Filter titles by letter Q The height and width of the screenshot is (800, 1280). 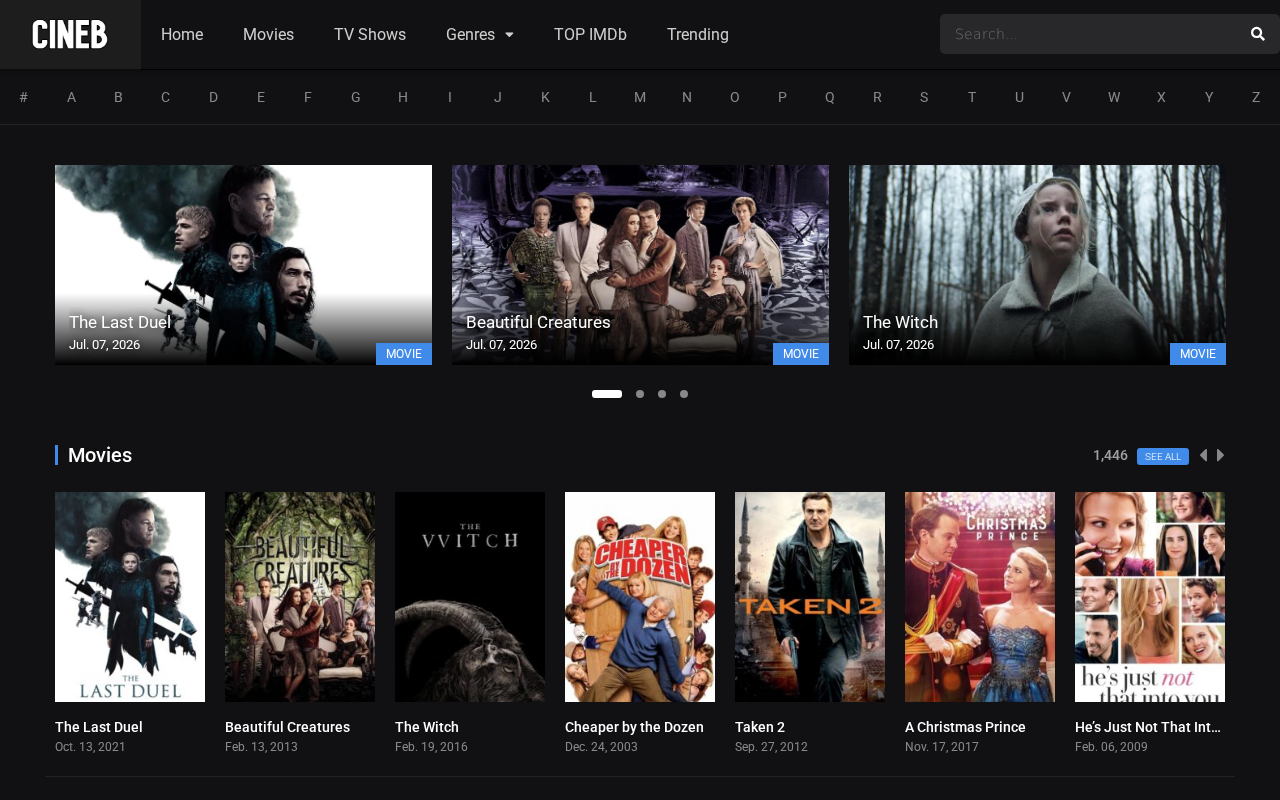tap(829, 97)
